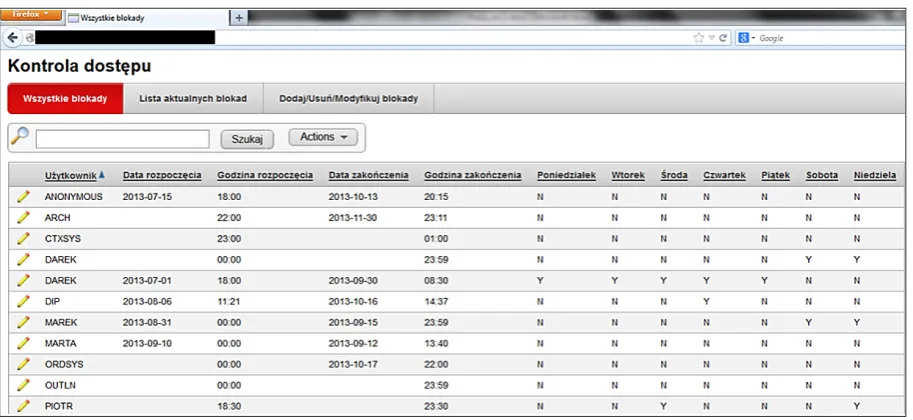913x420 pixels.
Task: Click end time 14:37 in DIP row
Action: 436,302
